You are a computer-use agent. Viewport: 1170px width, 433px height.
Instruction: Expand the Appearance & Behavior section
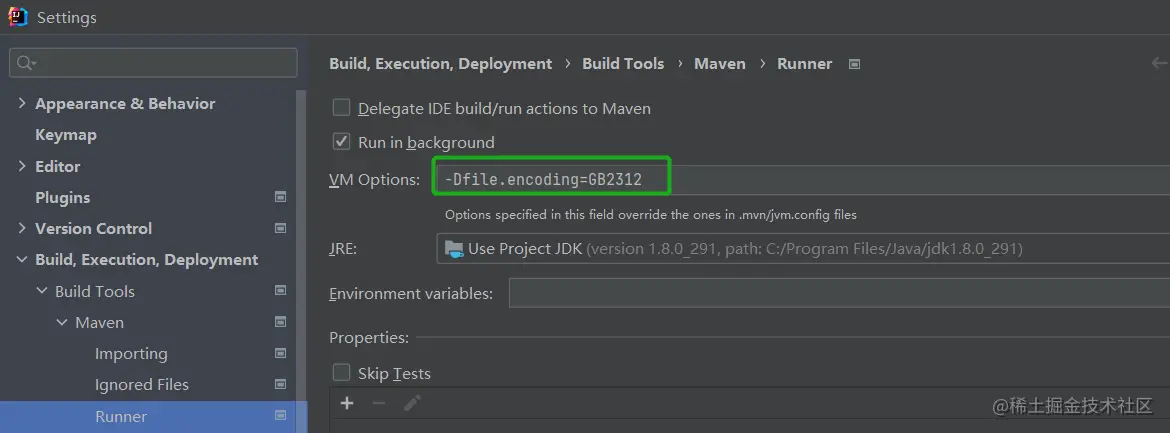point(22,104)
